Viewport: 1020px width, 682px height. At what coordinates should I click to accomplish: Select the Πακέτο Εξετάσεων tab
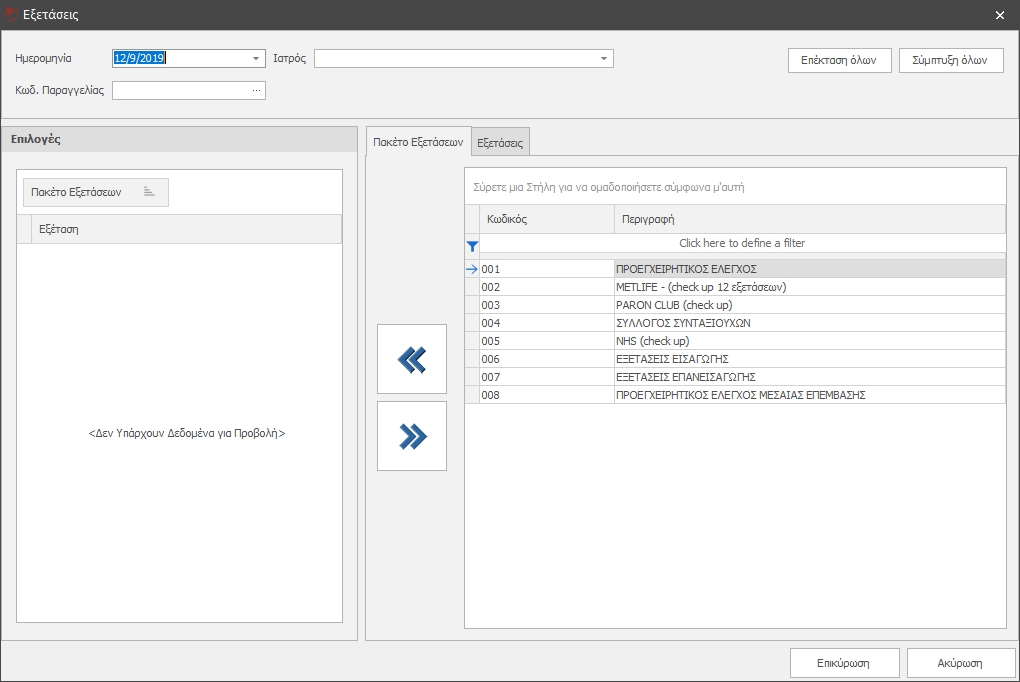pos(418,143)
